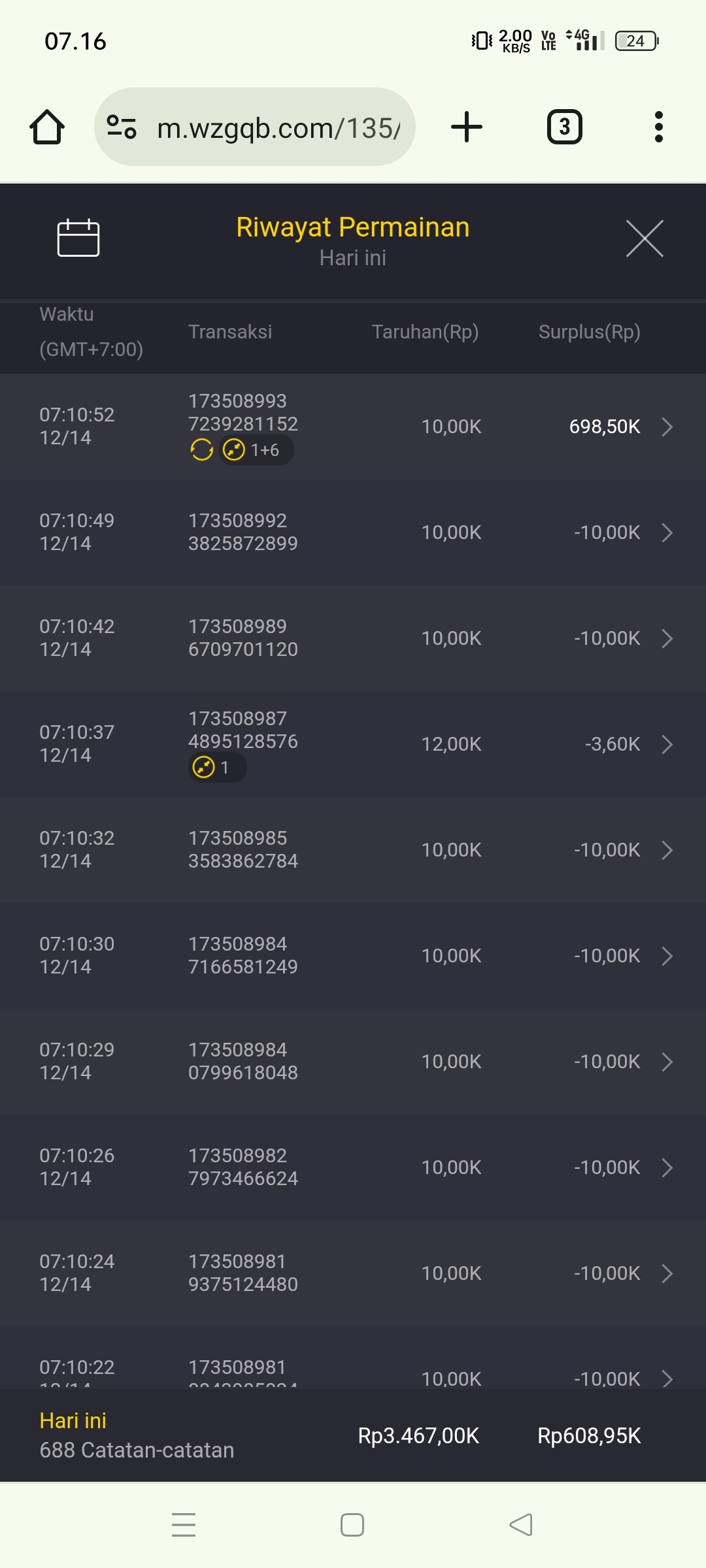
Task: Expand the 698,50K surplus transaction details
Action: (667, 427)
